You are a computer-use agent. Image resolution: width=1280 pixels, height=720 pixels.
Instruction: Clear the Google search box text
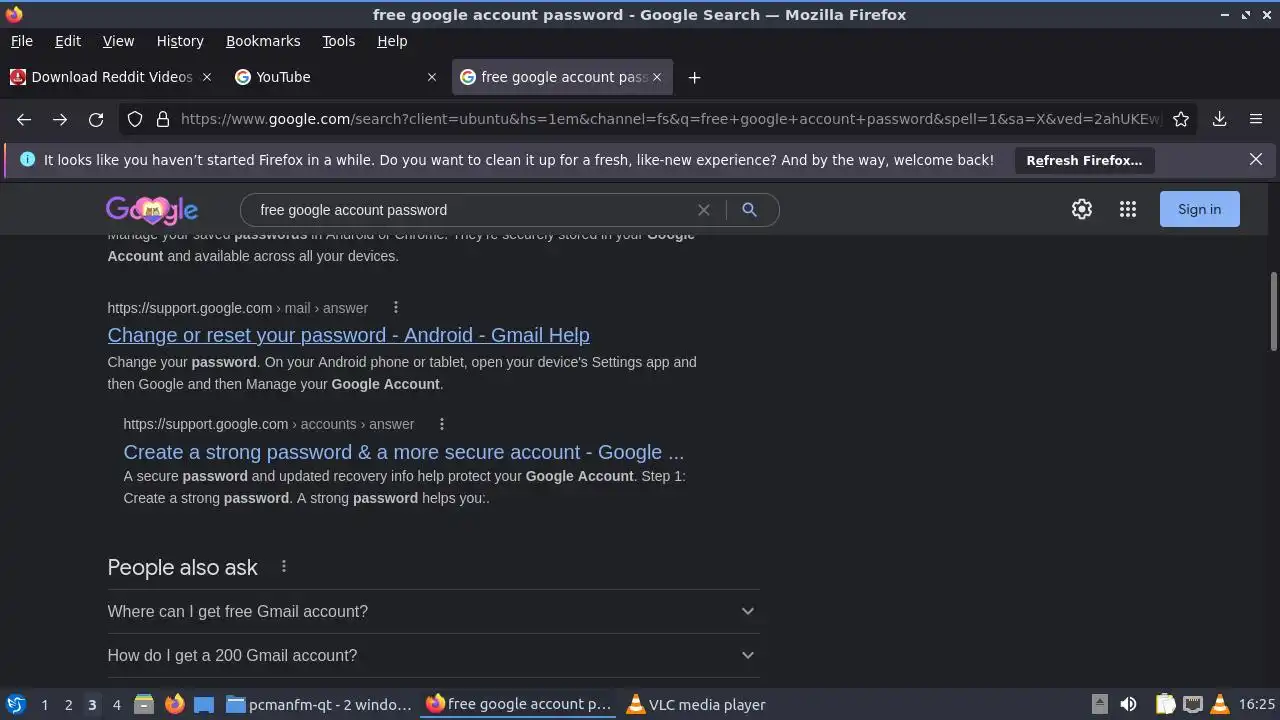point(704,210)
